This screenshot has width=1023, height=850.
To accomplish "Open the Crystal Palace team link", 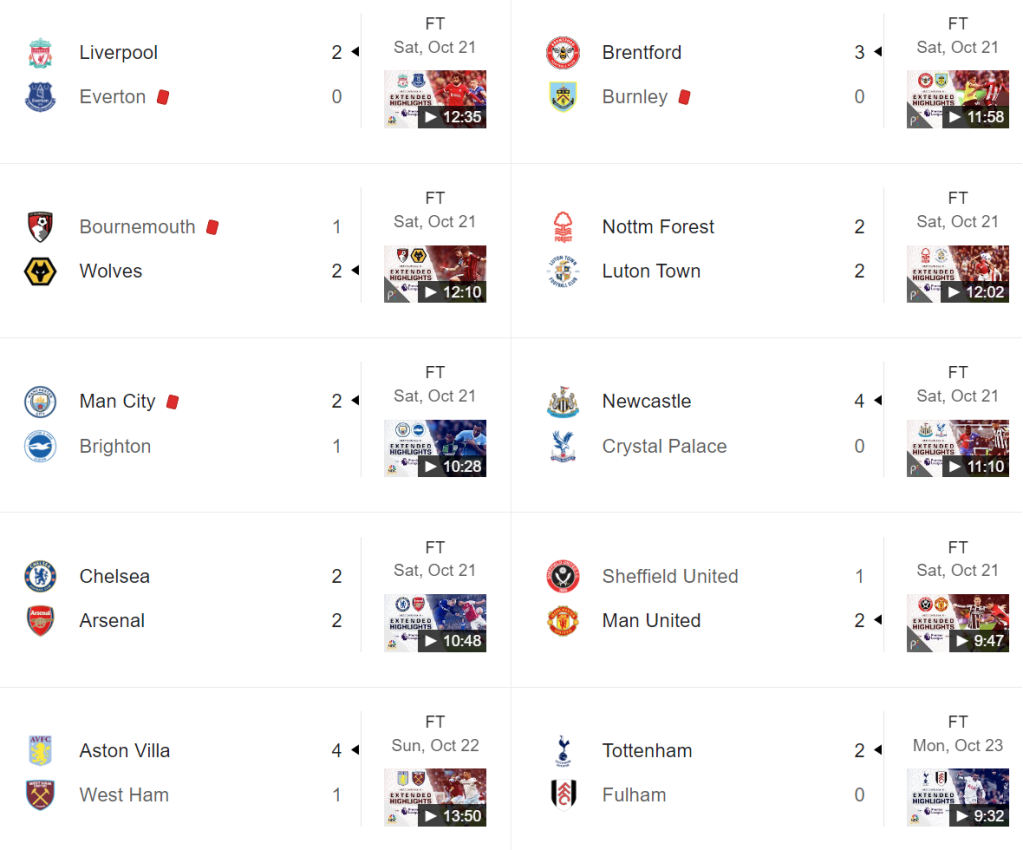I will (664, 446).
